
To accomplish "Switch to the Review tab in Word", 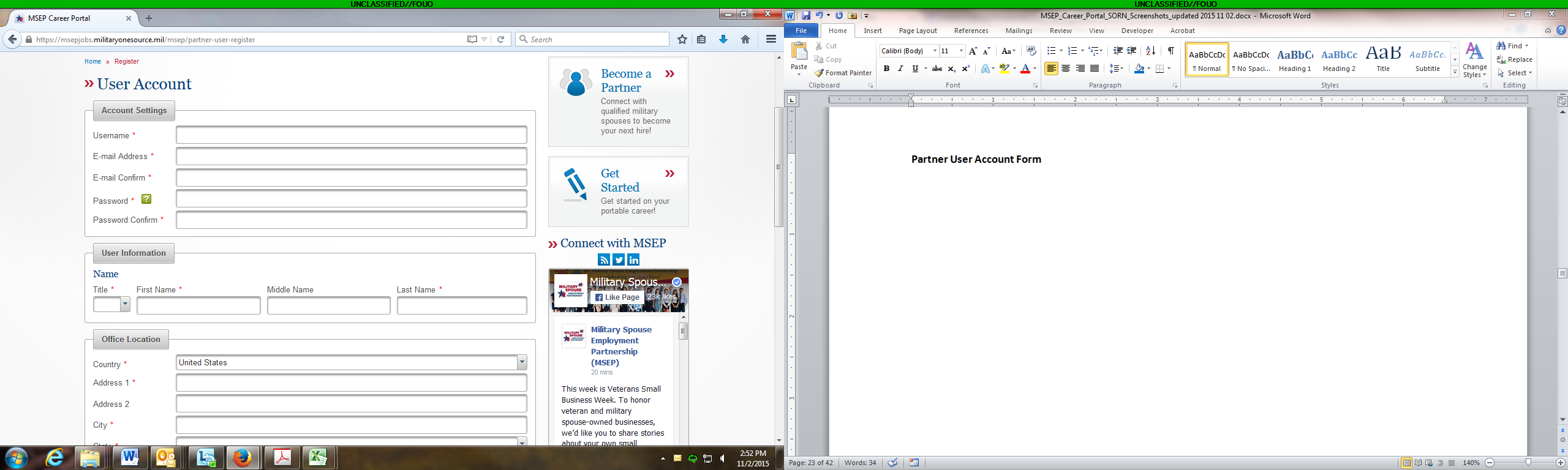I will (1060, 31).
